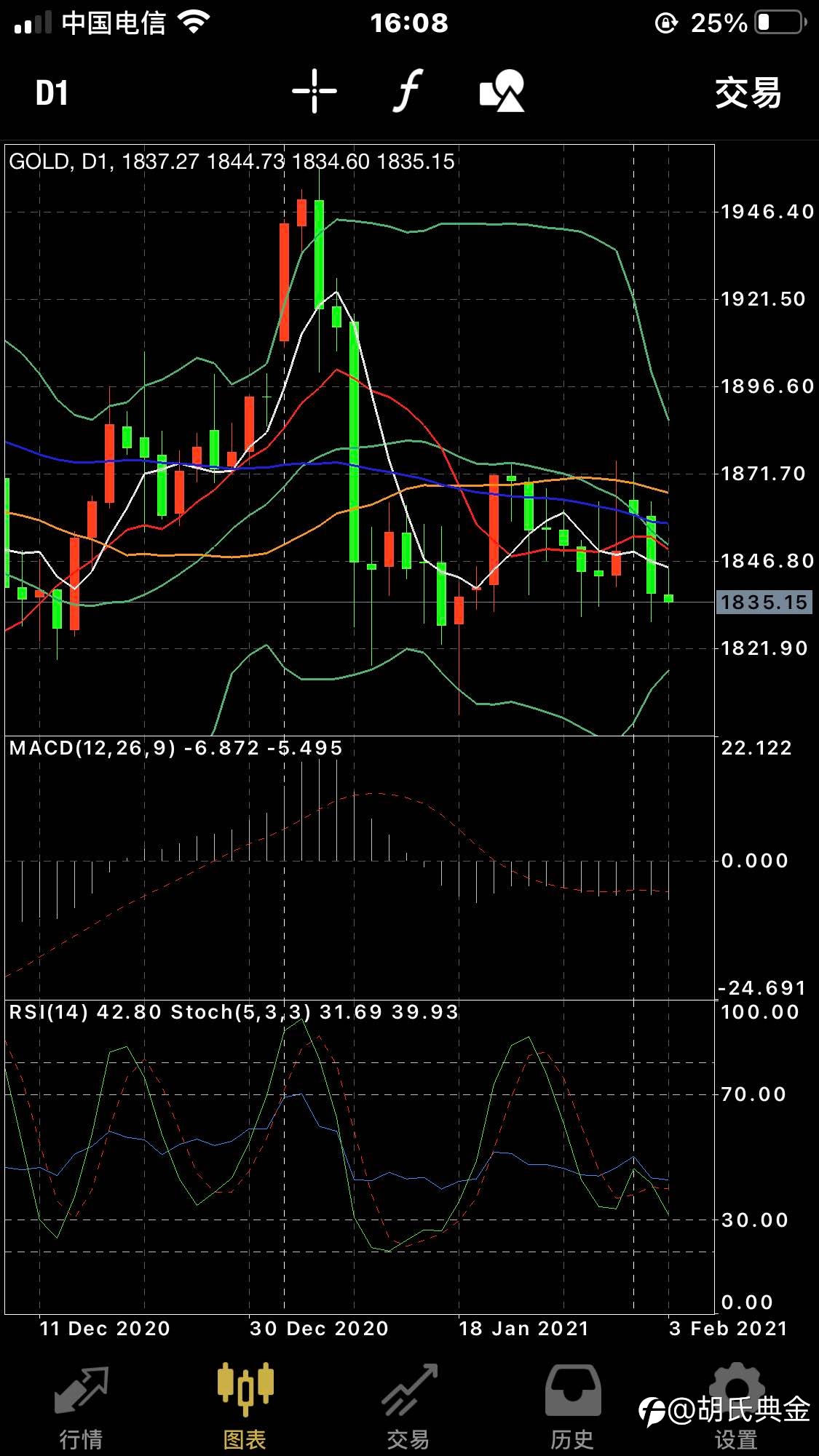Click the 30 Dec 2020 date label
This screenshot has height=1456, width=819.
pos(319,1329)
